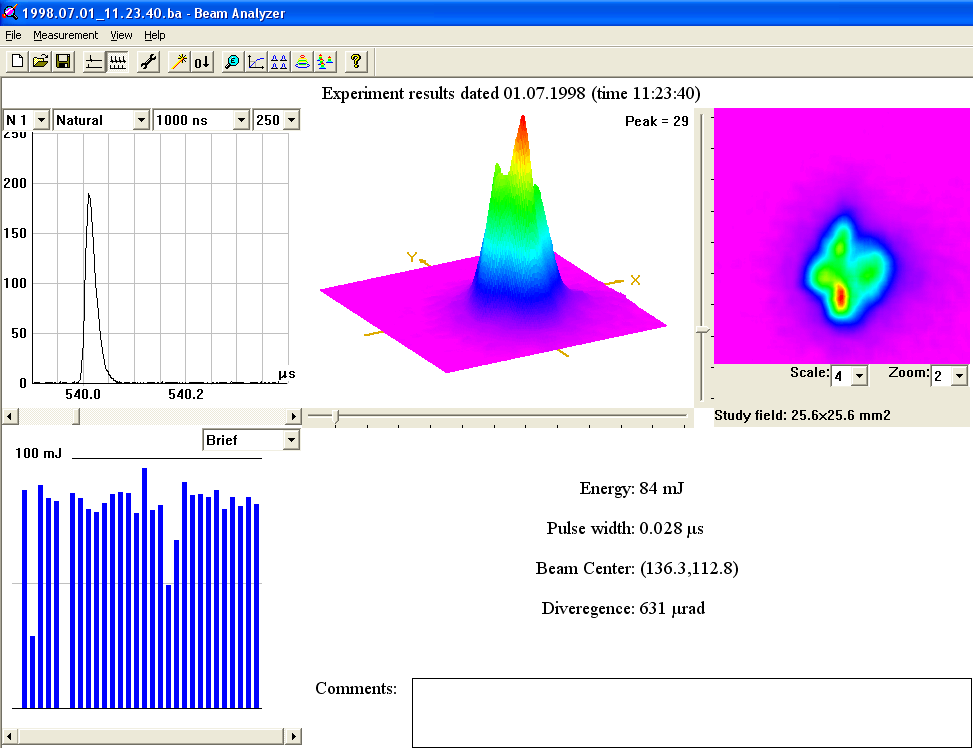
Task: Click the energy histogram scrollbar left arrow
Action: tap(10, 736)
